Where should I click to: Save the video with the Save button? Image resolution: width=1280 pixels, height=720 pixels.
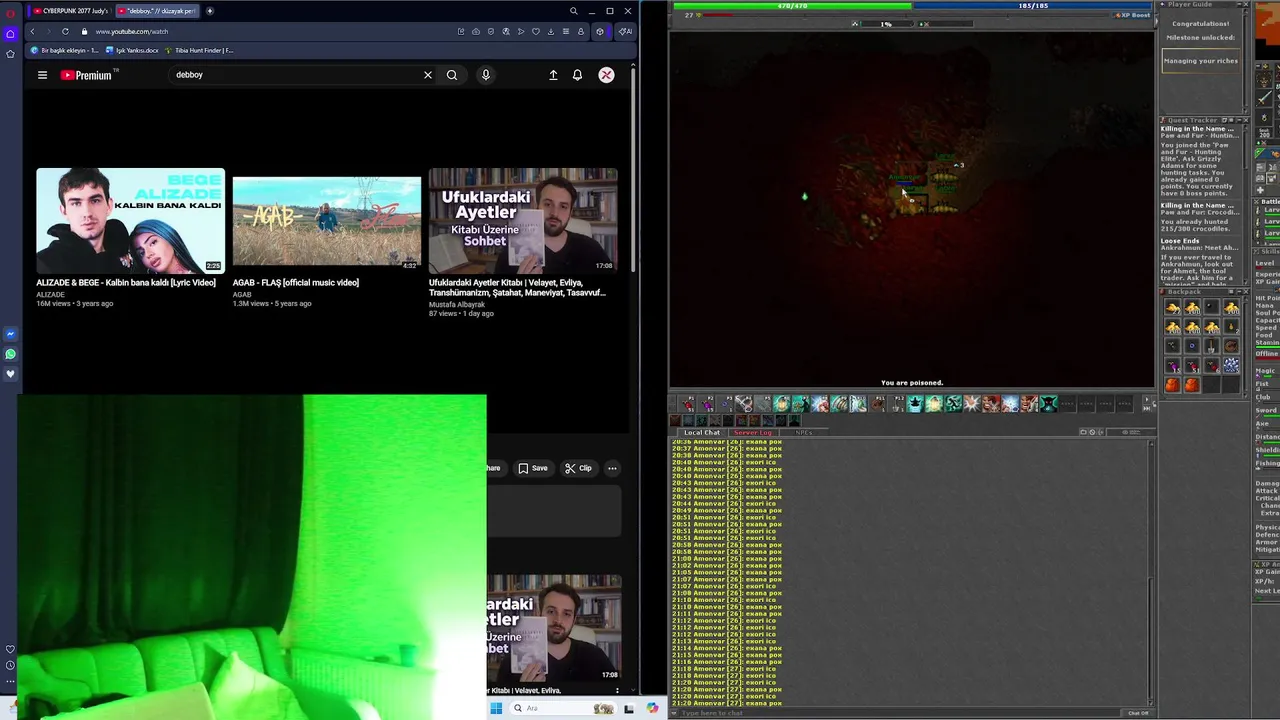[533, 468]
